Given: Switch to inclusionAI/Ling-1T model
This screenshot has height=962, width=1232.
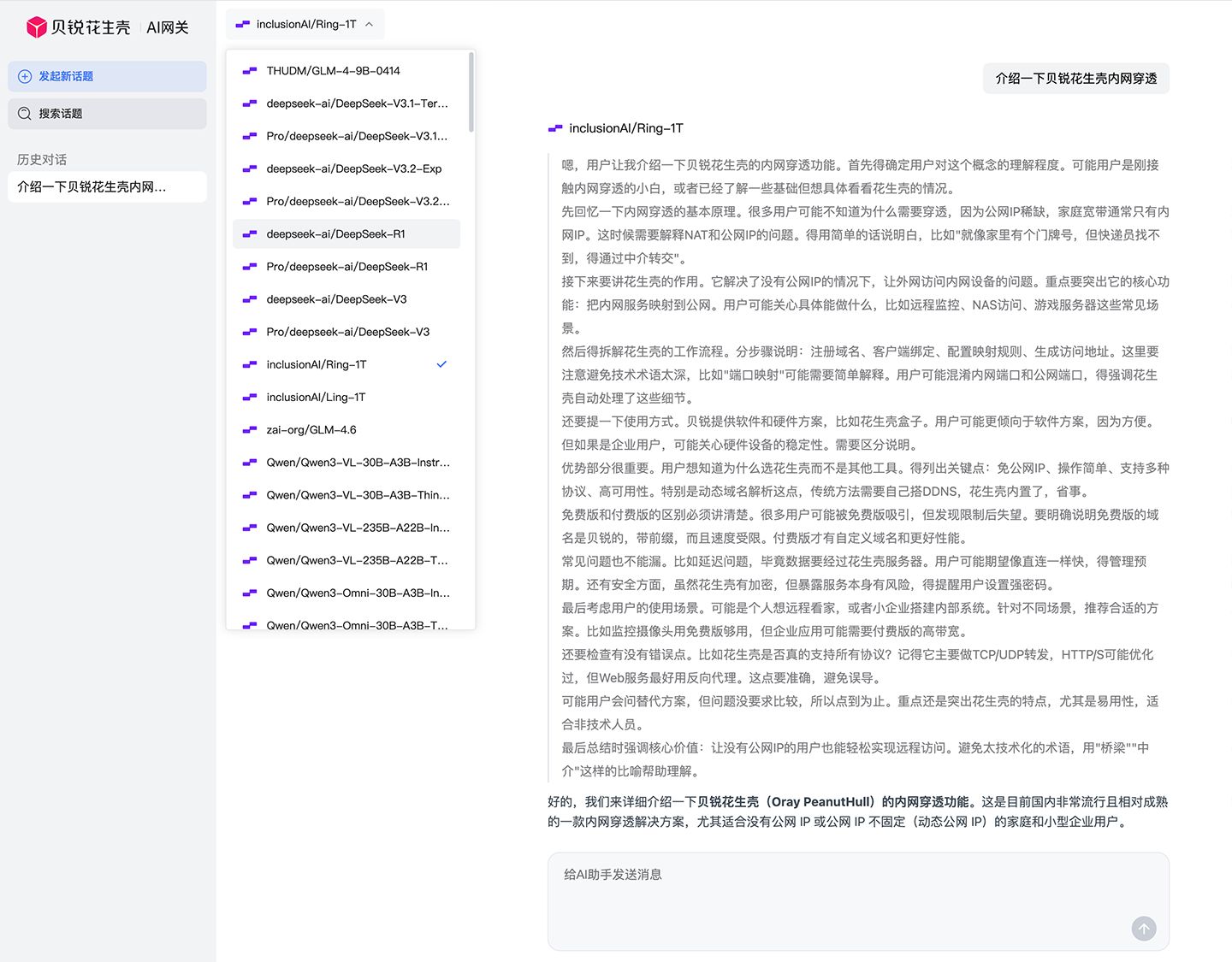Looking at the screenshot, I should [346, 398].
